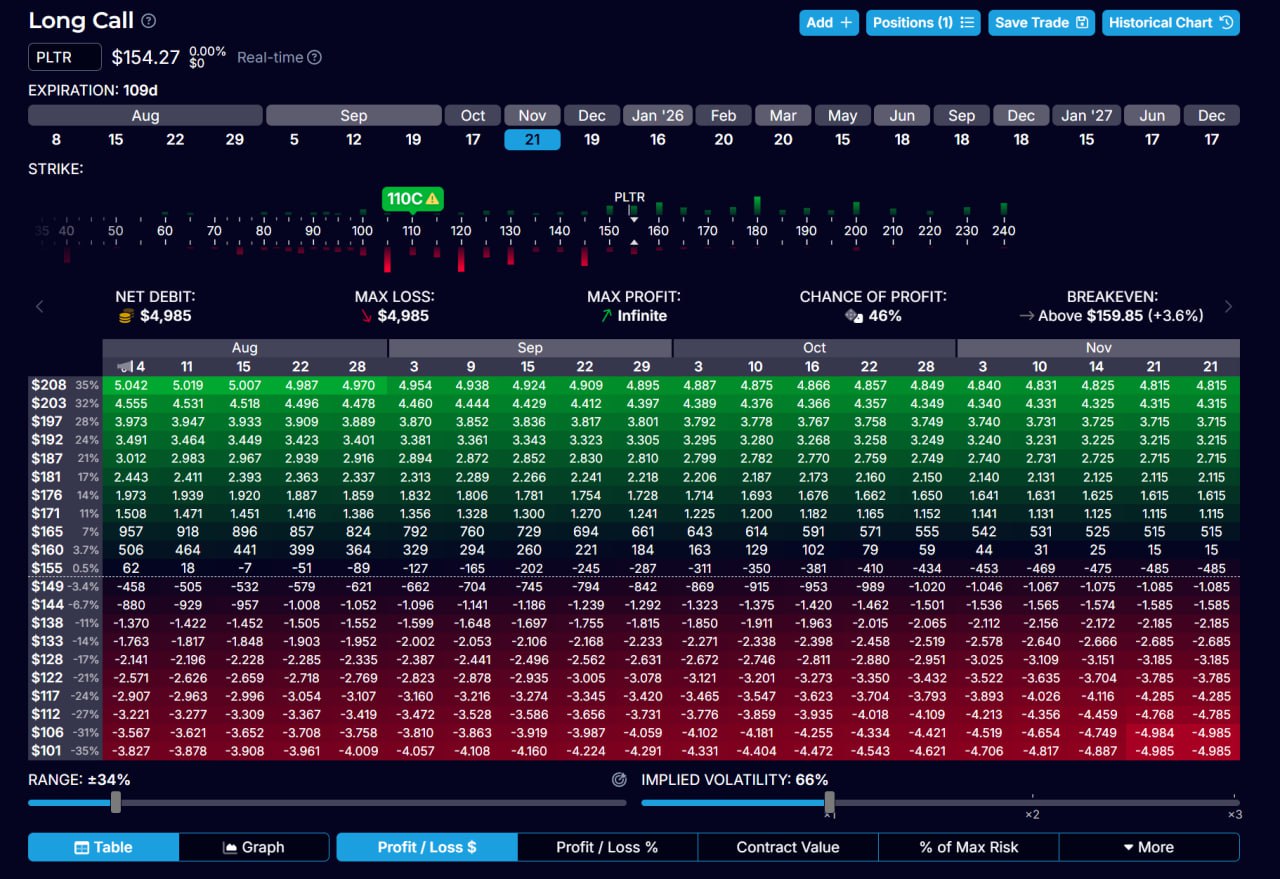Select the % of Max Risk tab
The image size is (1280, 879).
pyautogui.click(x=968, y=847)
